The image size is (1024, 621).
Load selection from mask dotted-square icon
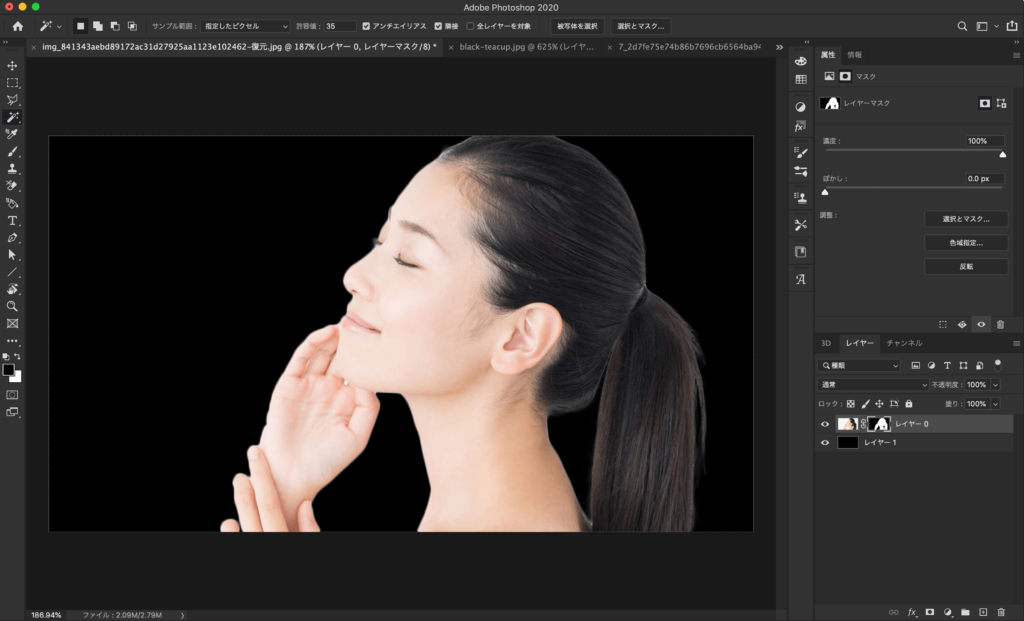click(x=942, y=325)
